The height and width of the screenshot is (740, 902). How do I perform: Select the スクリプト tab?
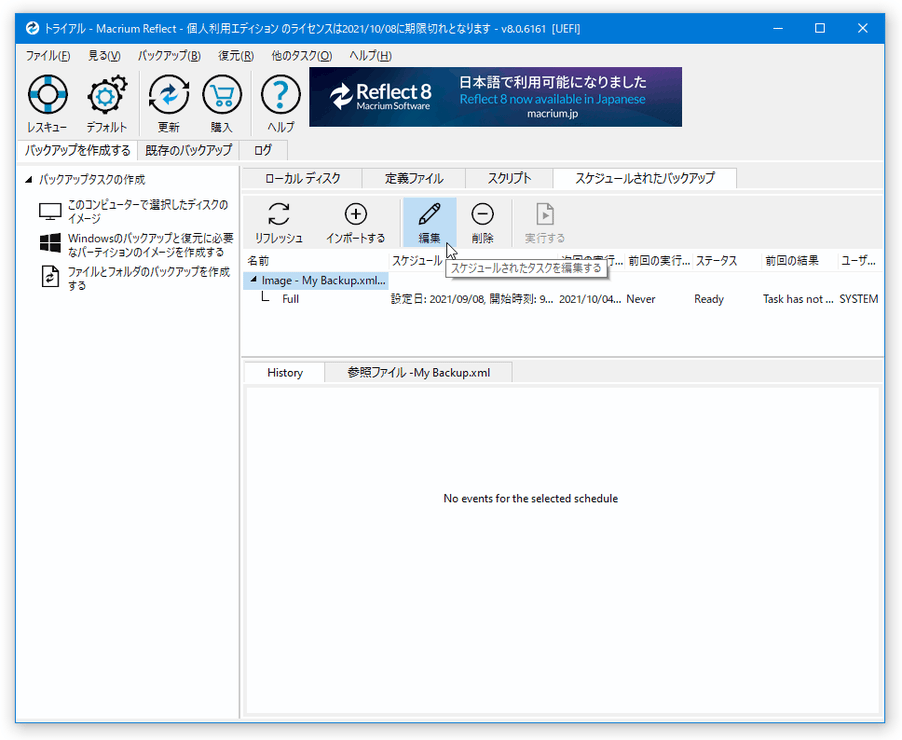pos(509,178)
